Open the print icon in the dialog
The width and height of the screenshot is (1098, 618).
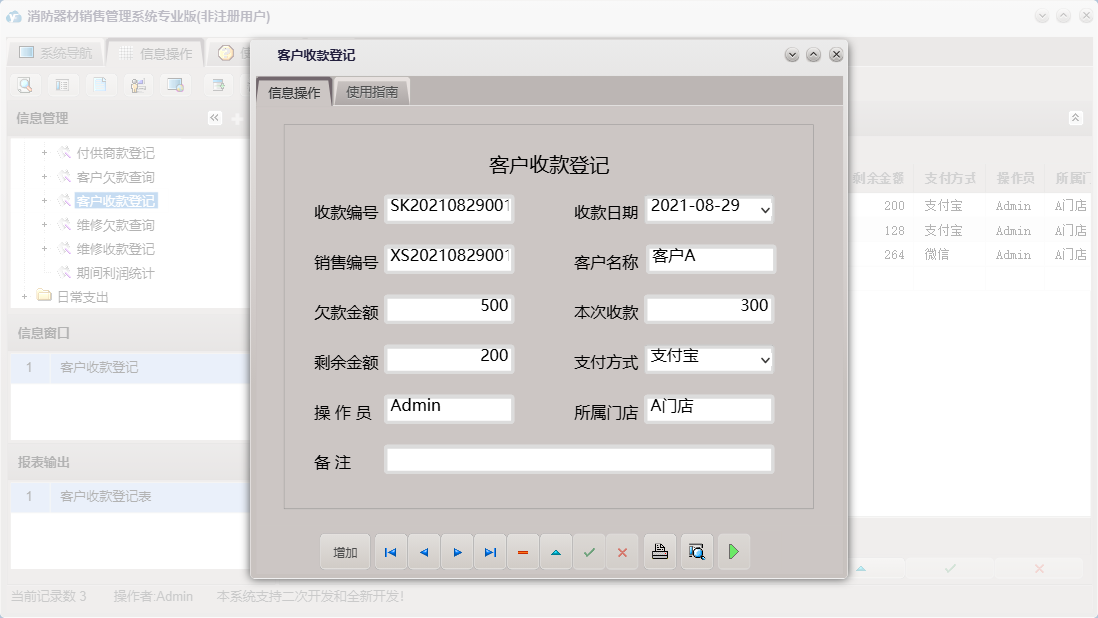(x=659, y=551)
